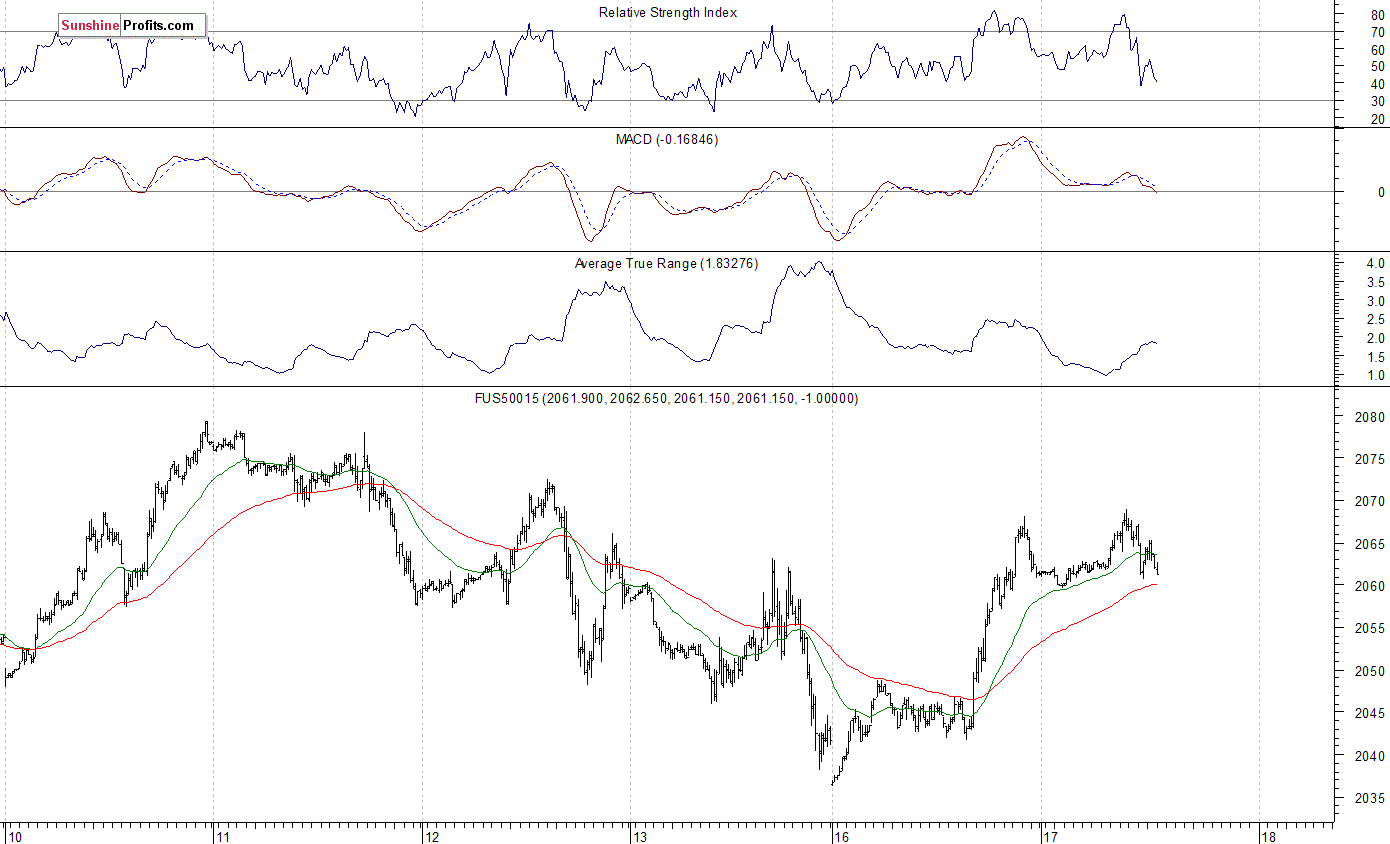Click the 2080 price axis label

[x=1370, y=417]
